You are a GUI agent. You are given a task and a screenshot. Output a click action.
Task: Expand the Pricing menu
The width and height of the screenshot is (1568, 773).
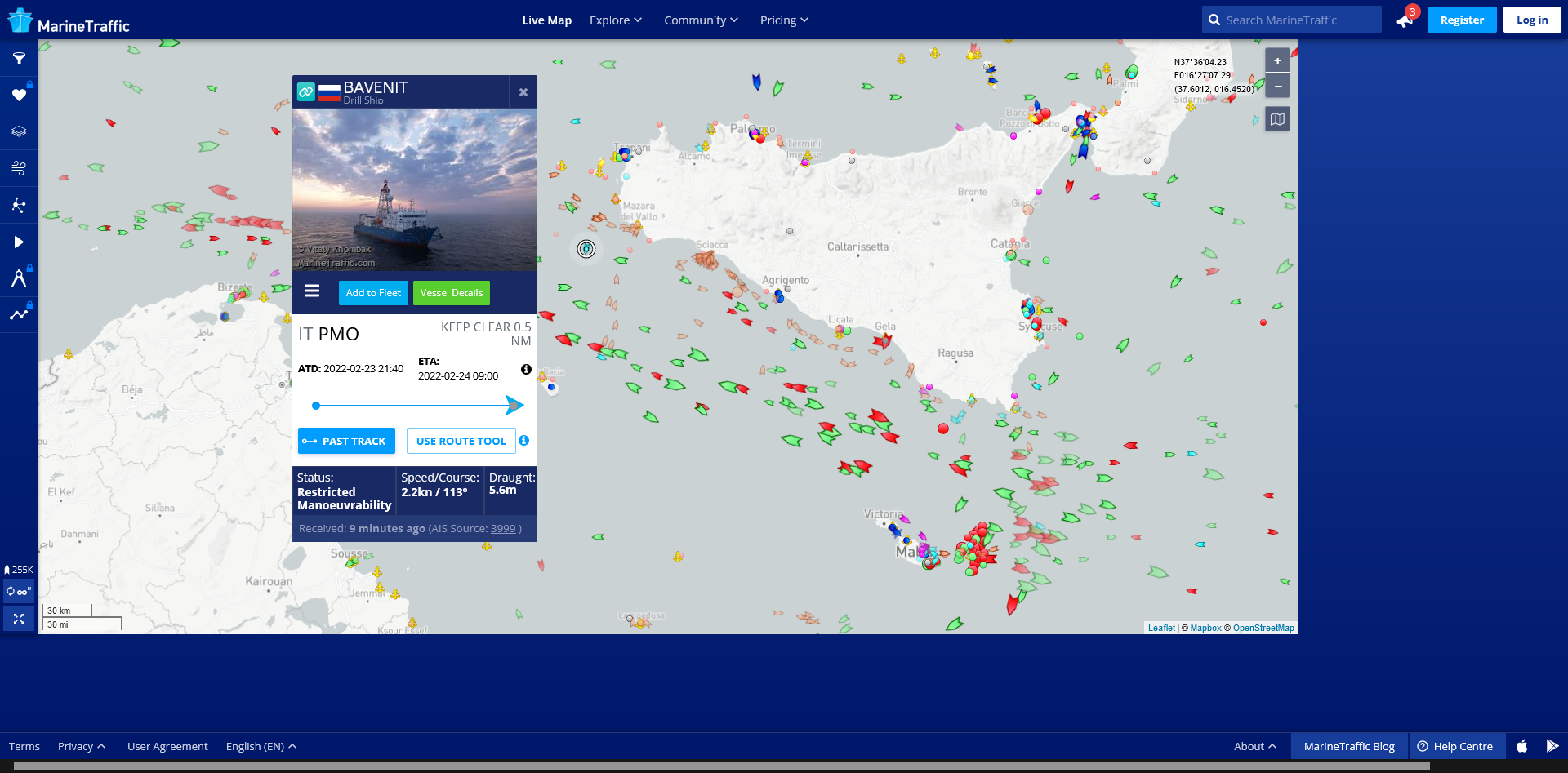point(784,20)
